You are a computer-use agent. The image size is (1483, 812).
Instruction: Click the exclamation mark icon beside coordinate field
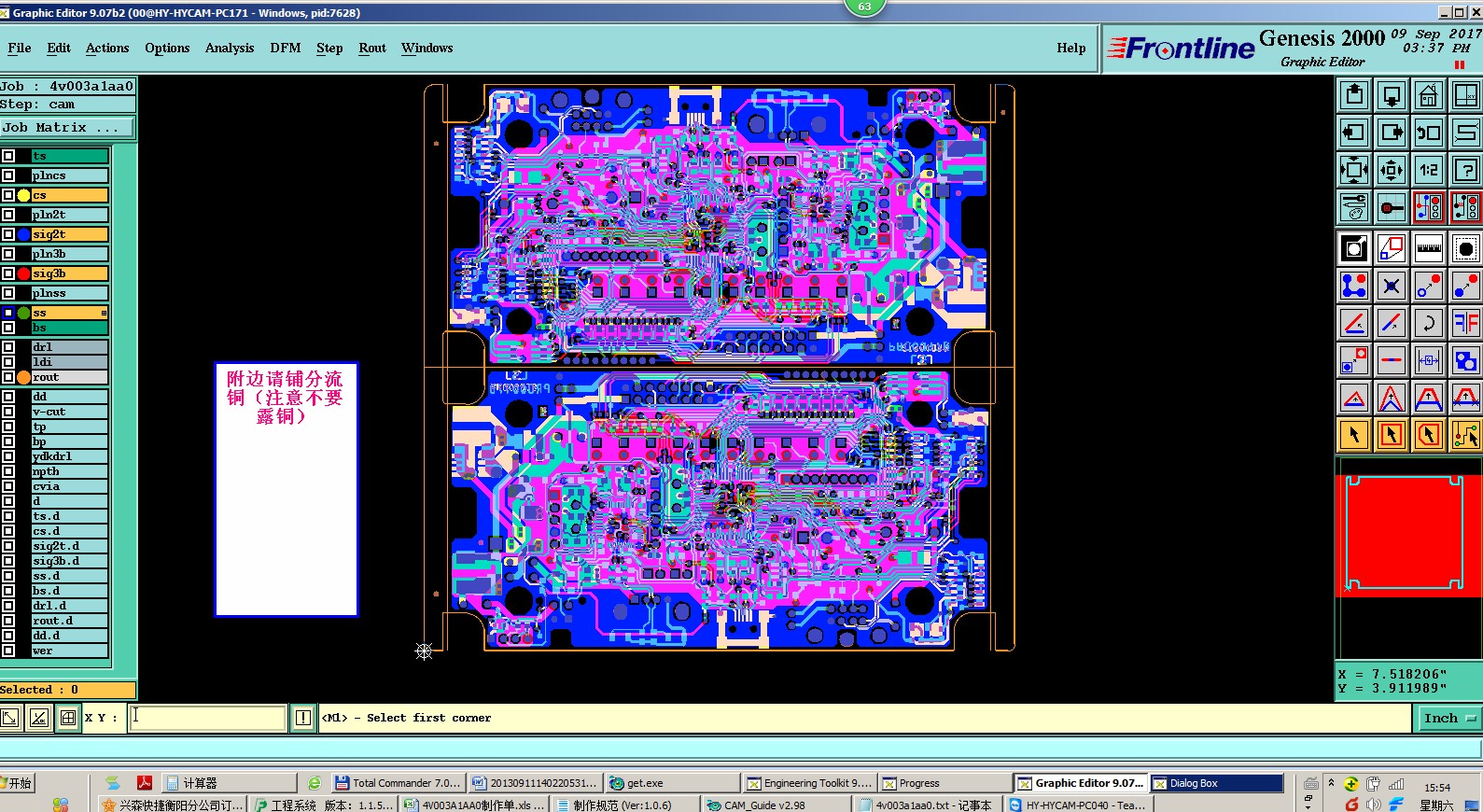tap(303, 718)
